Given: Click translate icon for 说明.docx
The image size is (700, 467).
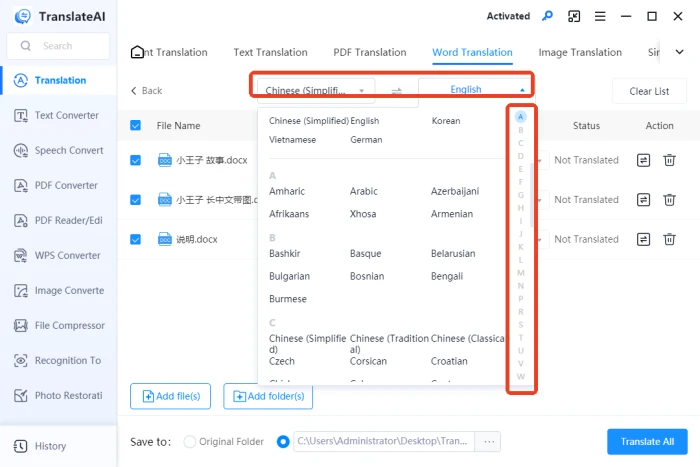Looking at the screenshot, I should [x=643, y=239].
